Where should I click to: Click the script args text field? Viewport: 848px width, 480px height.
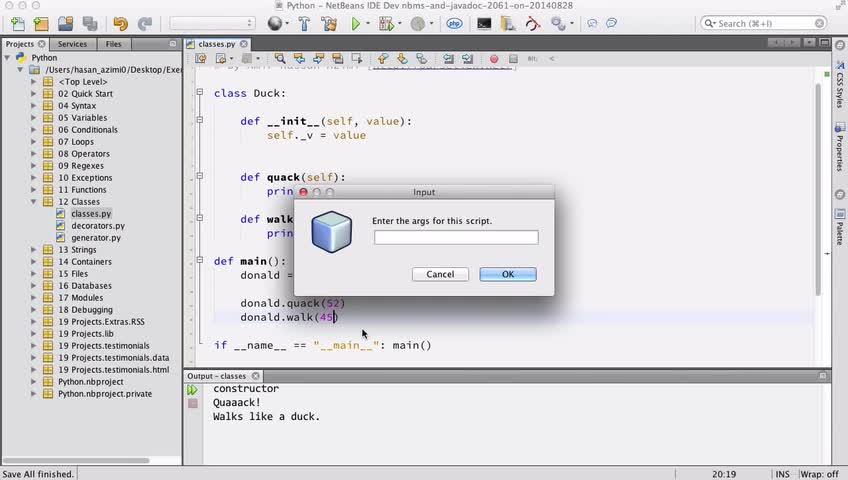[456, 237]
